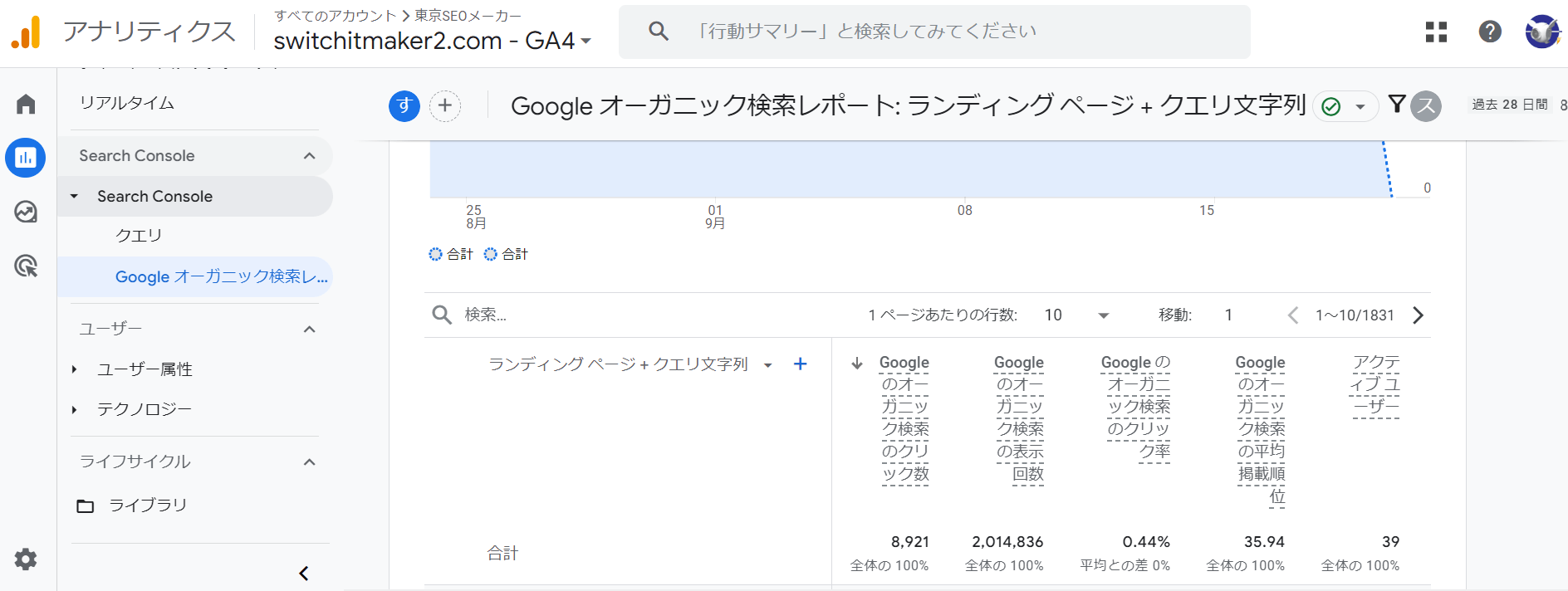1568x591 pixels.
Task: Click the 1～10/1831 row range text
Action: click(1355, 315)
